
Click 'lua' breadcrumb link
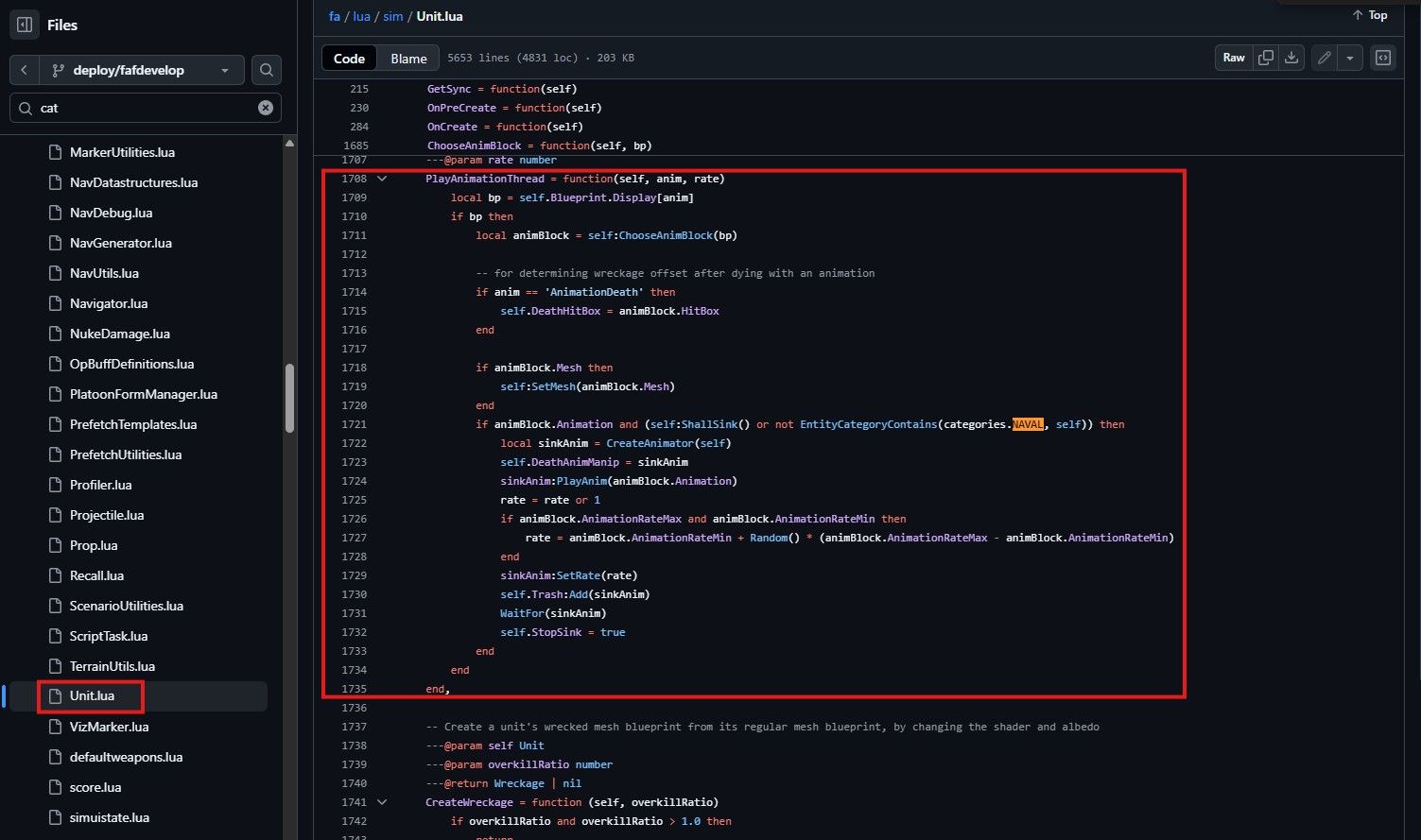coord(361,16)
